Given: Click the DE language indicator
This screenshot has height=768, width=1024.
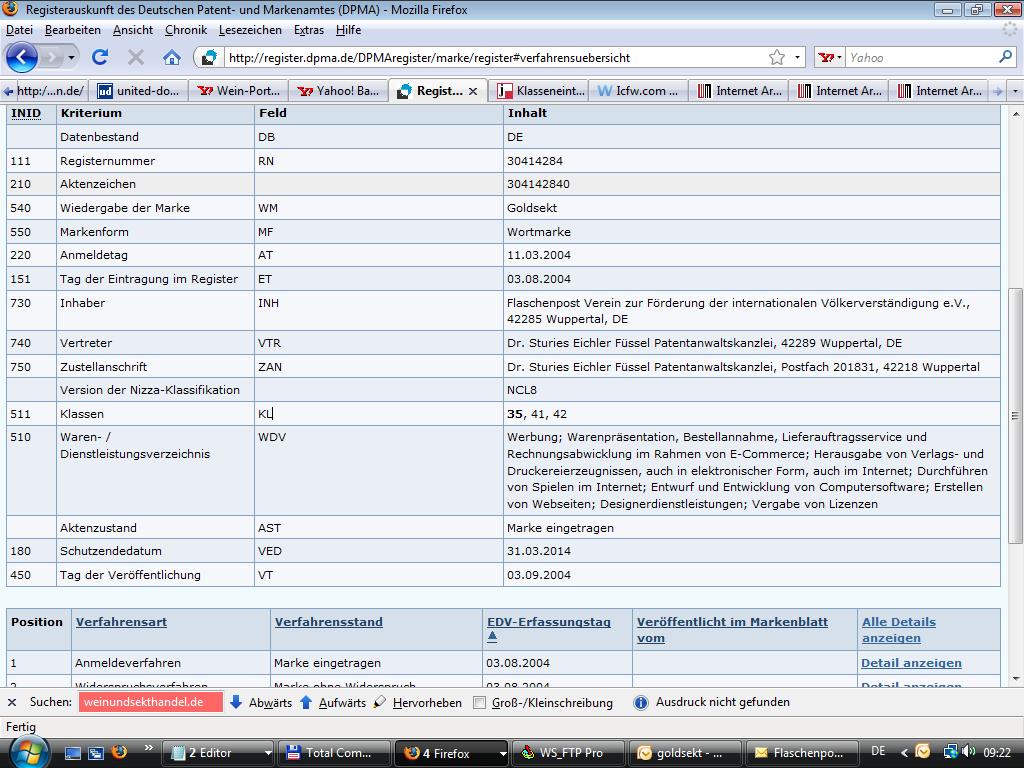Looking at the screenshot, I should [878, 752].
